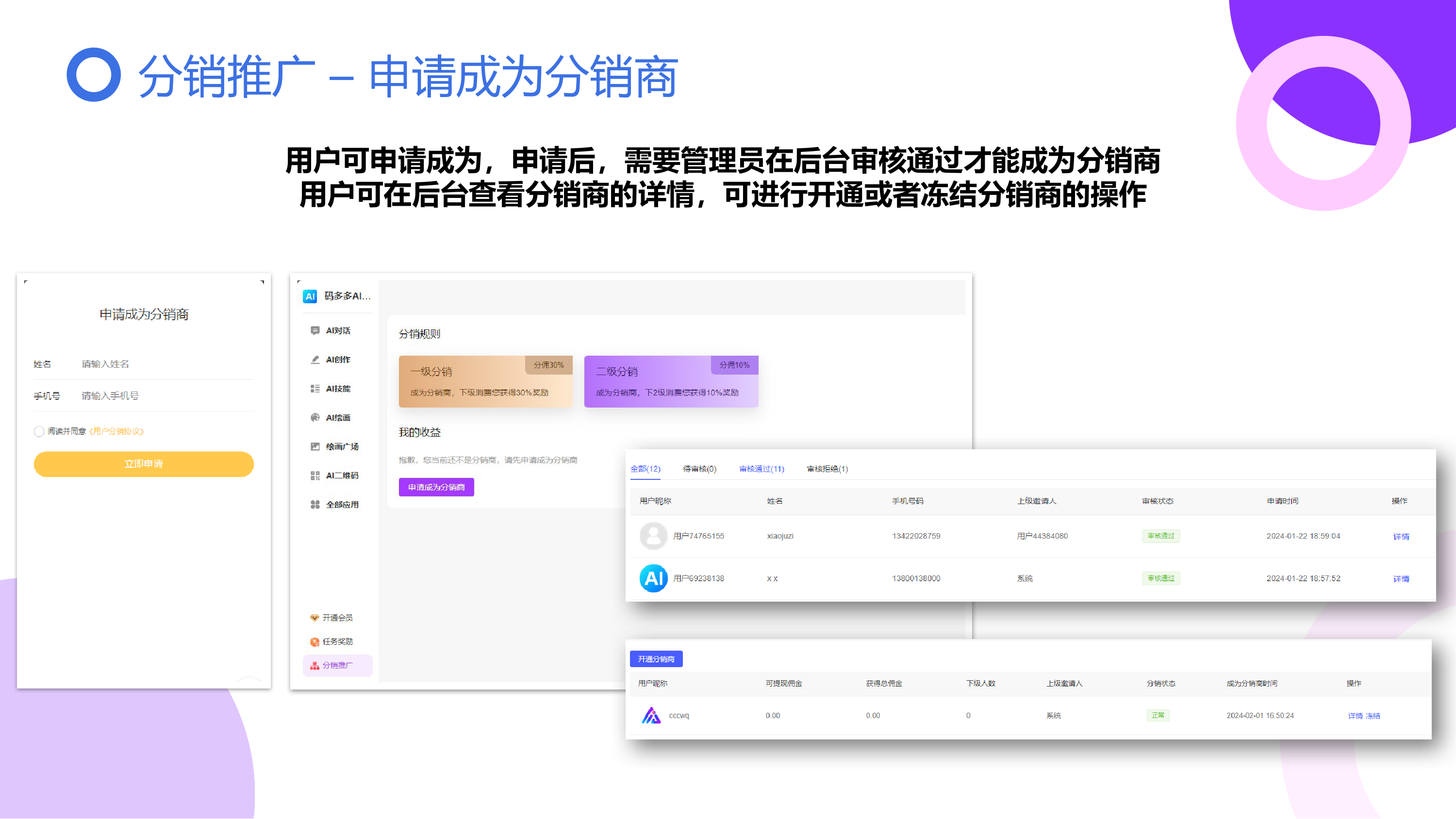The height and width of the screenshot is (819, 1456).
Task: Click the blue 开通分销商 button
Action: click(x=656, y=659)
